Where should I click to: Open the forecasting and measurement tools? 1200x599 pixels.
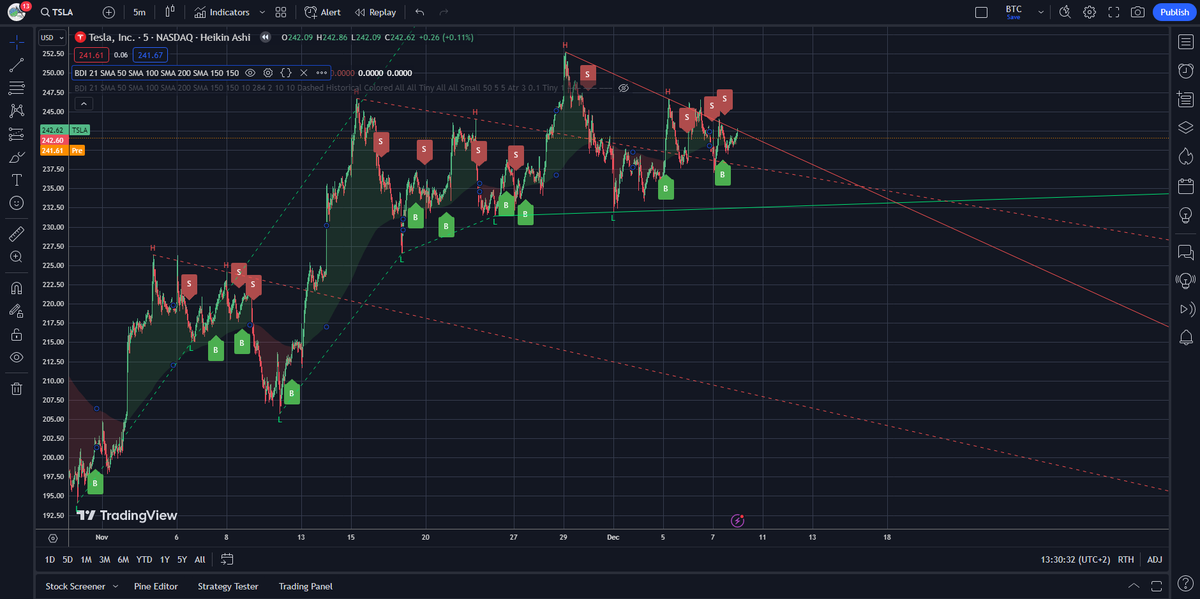pos(16,134)
